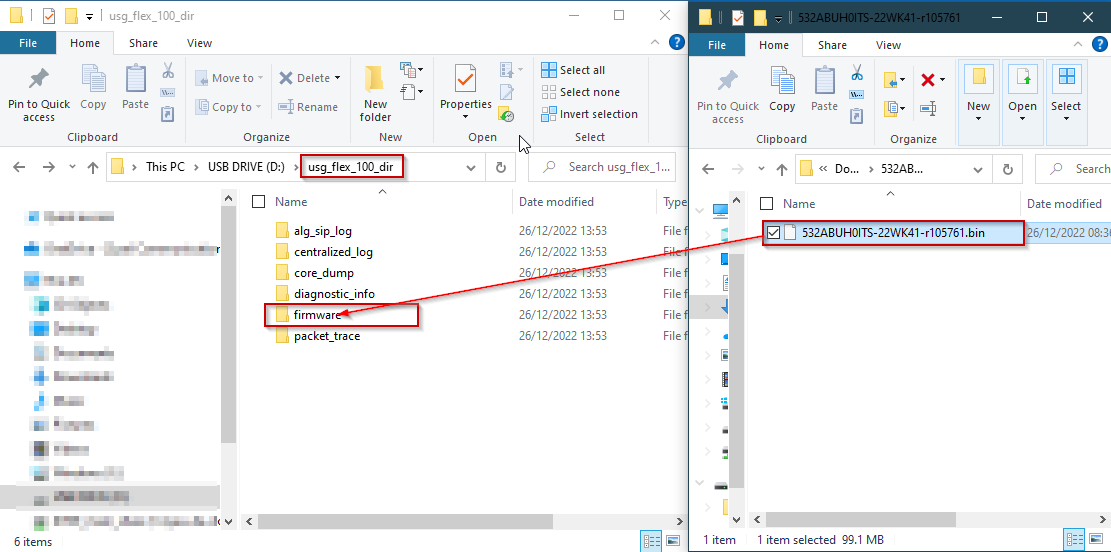Open the View tab in the right window
This screenshot has height=552, width=1111.
click(x=888, y=45)
